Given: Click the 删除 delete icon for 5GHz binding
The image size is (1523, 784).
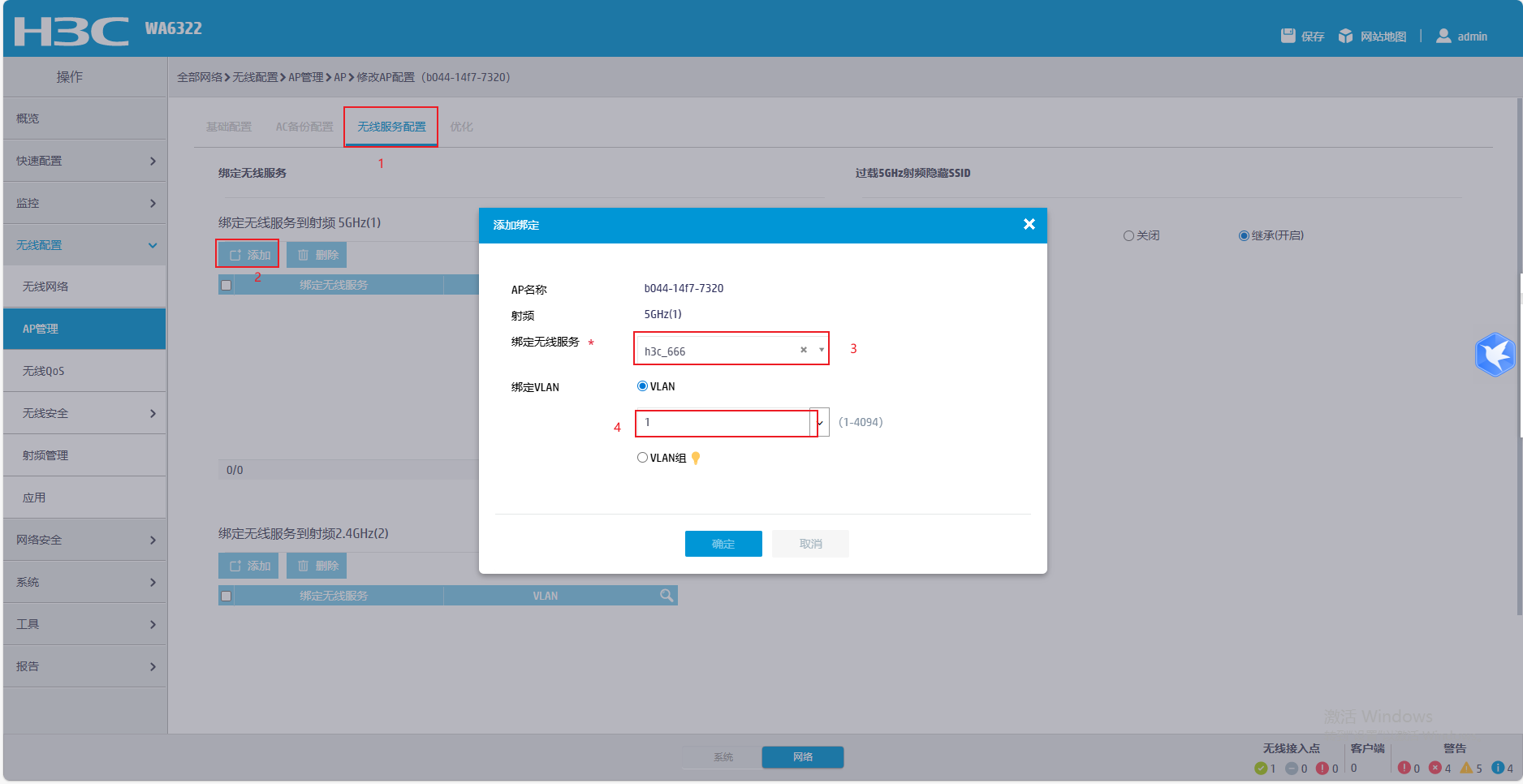Looking at the screenshot, I should point(303,254).
